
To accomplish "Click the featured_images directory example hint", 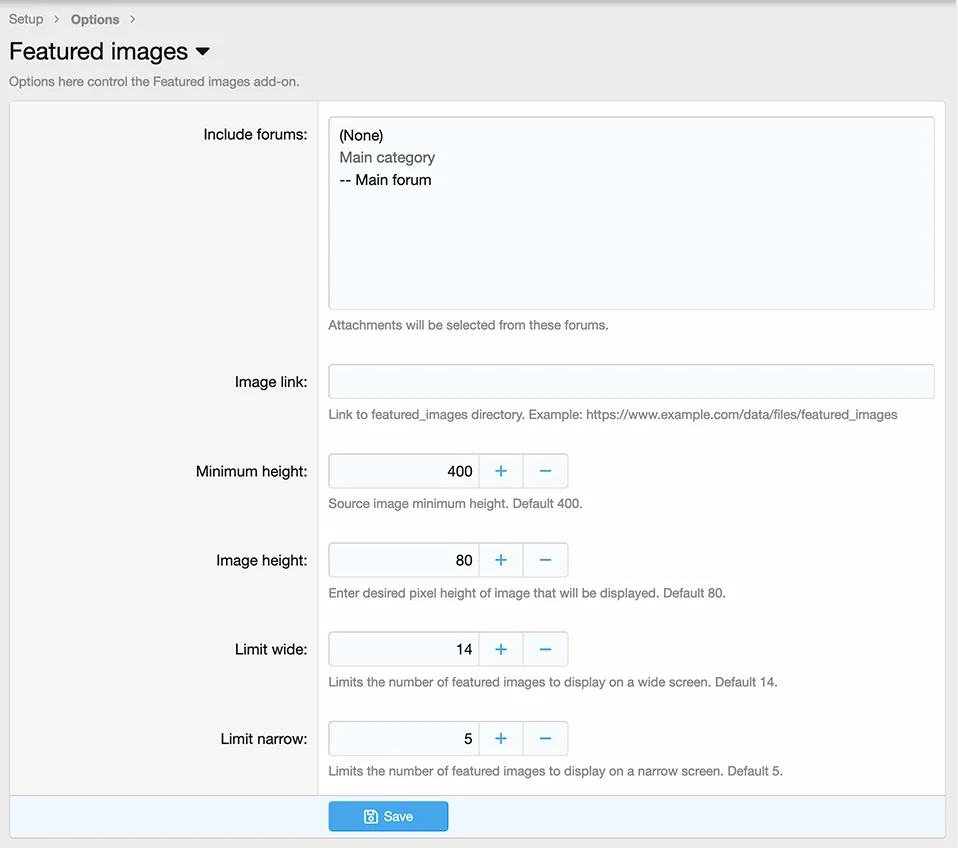I will pos(613,414).
